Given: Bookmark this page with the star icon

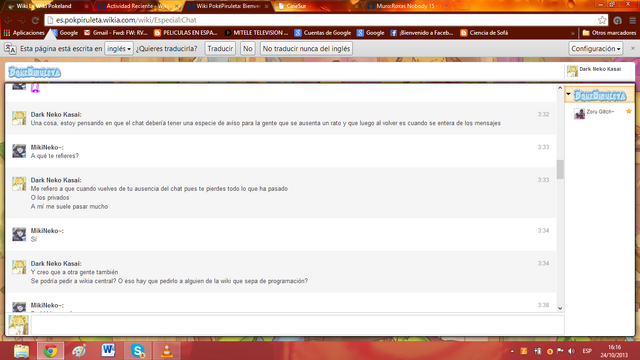Looking at the screenshot, I should (602, 20).
